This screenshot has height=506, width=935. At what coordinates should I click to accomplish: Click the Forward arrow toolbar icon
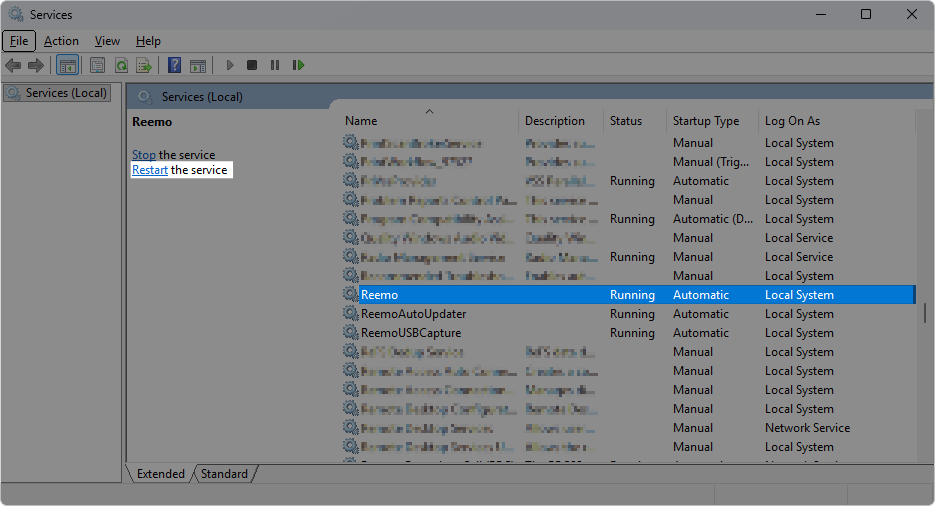coord(36,65)
